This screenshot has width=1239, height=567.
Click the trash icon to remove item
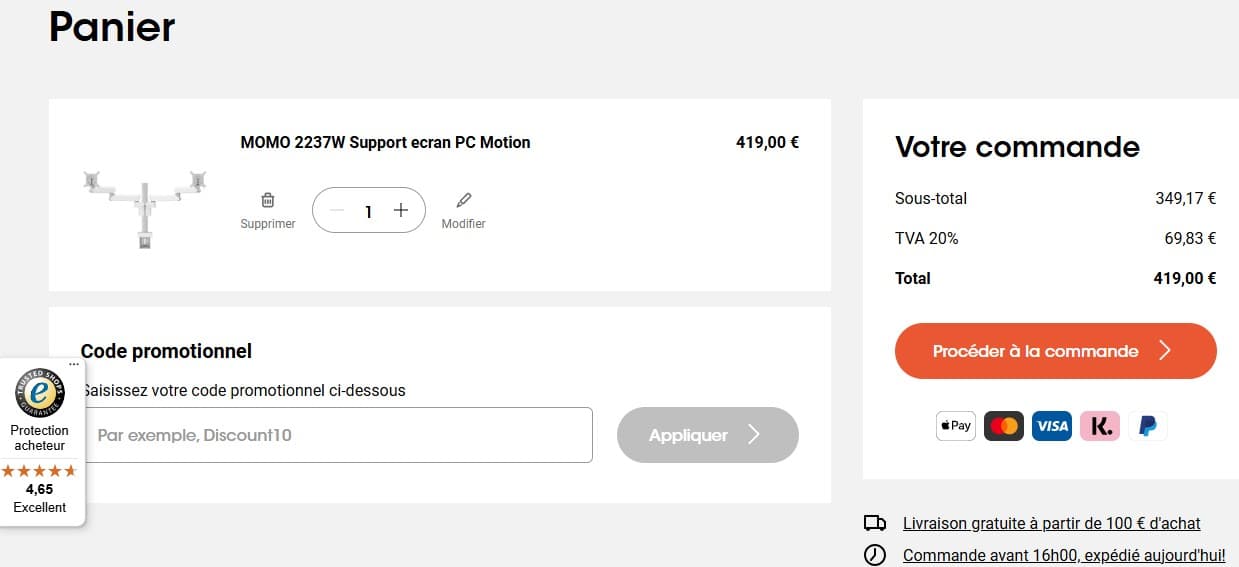(268, 200)
